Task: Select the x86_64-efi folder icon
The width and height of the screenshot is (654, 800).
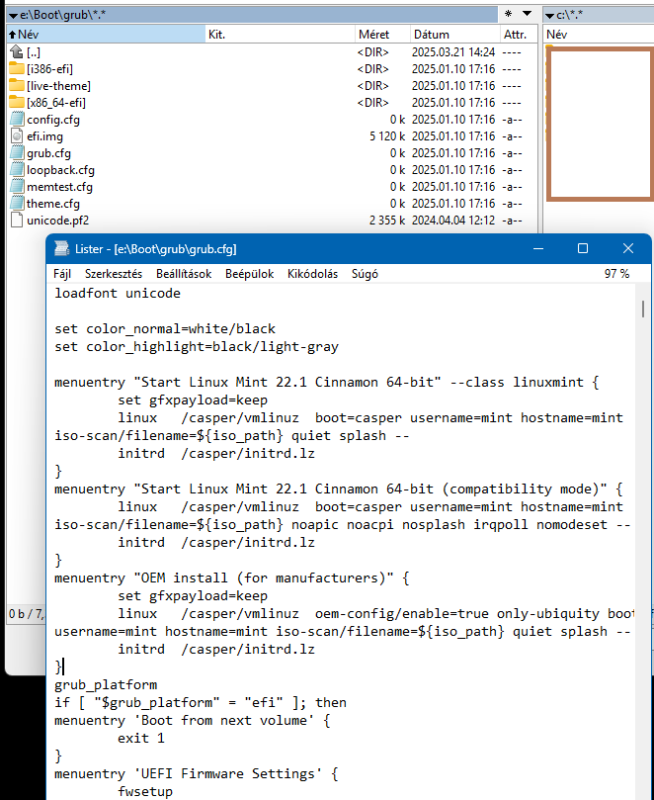Action: pos(16,102)
